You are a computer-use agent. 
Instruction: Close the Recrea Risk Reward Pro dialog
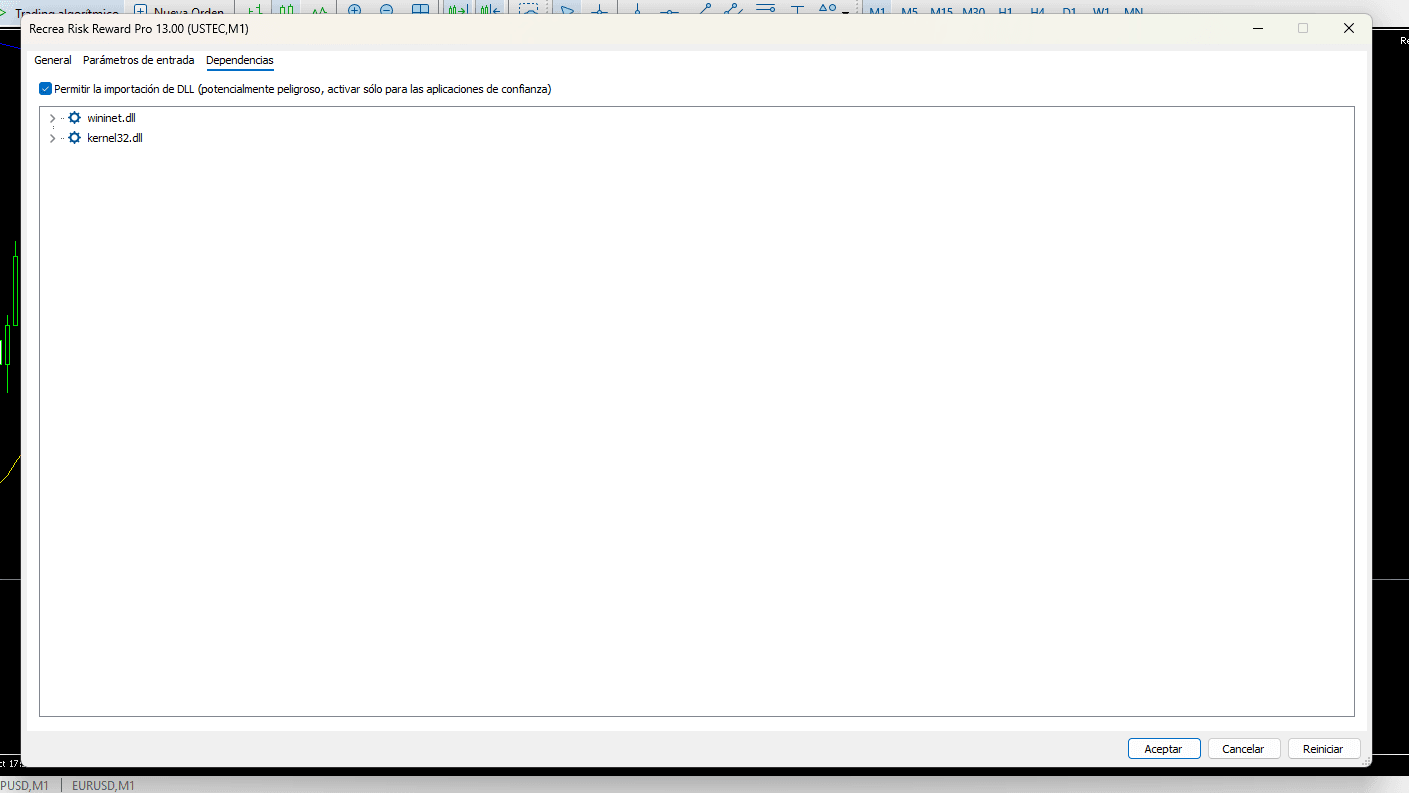tap(1349, 28)
